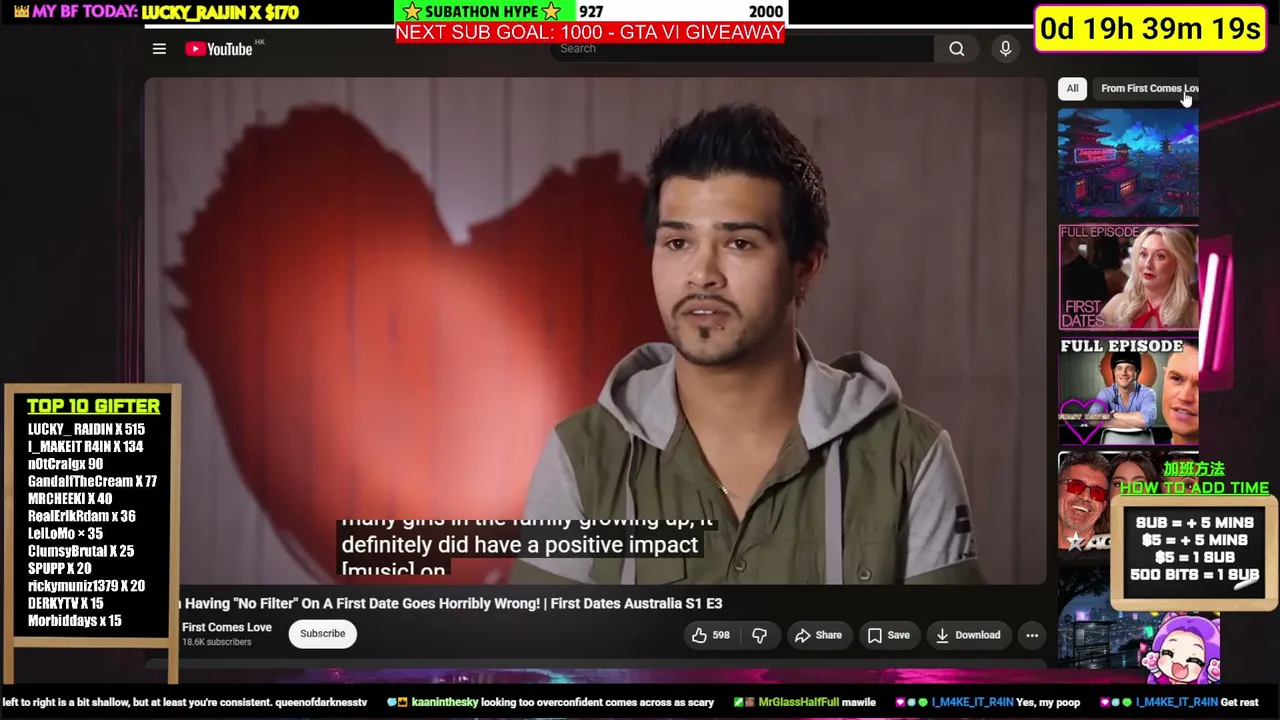1280x720 pixels.
Task: Click the 500 BITS = 1 SUB rule text
Action: pyautogui.click(x=1194, y=575)
